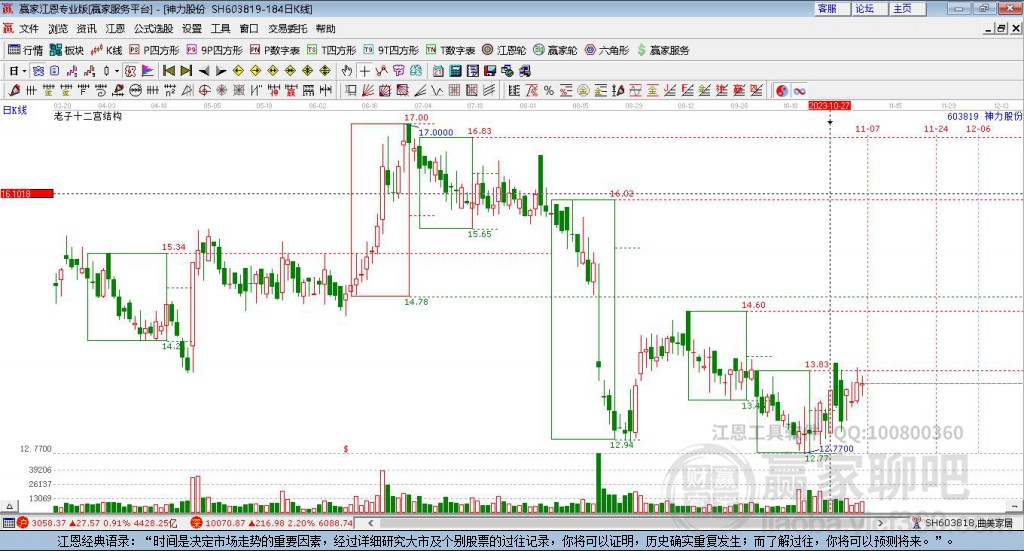Click the 客服 customer service button
This screenshot has width=1024, height=551.
832,8
